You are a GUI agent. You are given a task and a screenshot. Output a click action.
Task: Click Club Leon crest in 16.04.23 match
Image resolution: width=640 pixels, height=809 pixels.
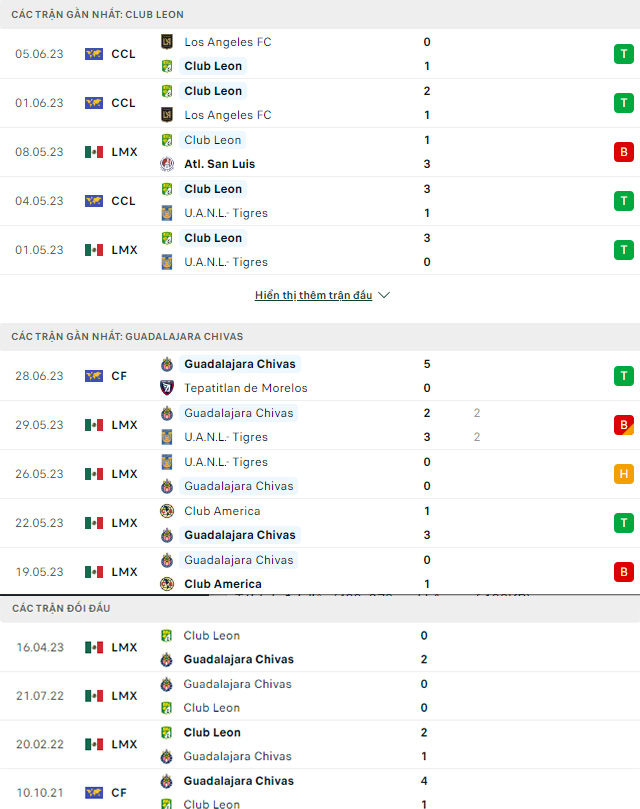click(x=167, y=635)
